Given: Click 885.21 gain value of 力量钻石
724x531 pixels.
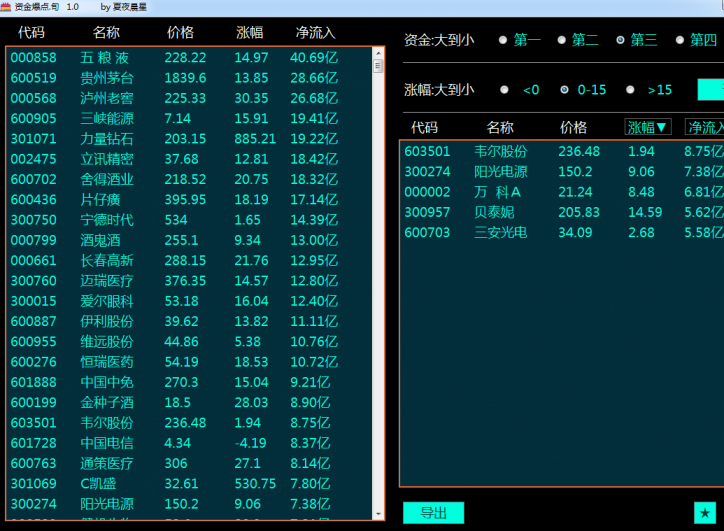Looking at the screenshot, I should click(255, 139).
